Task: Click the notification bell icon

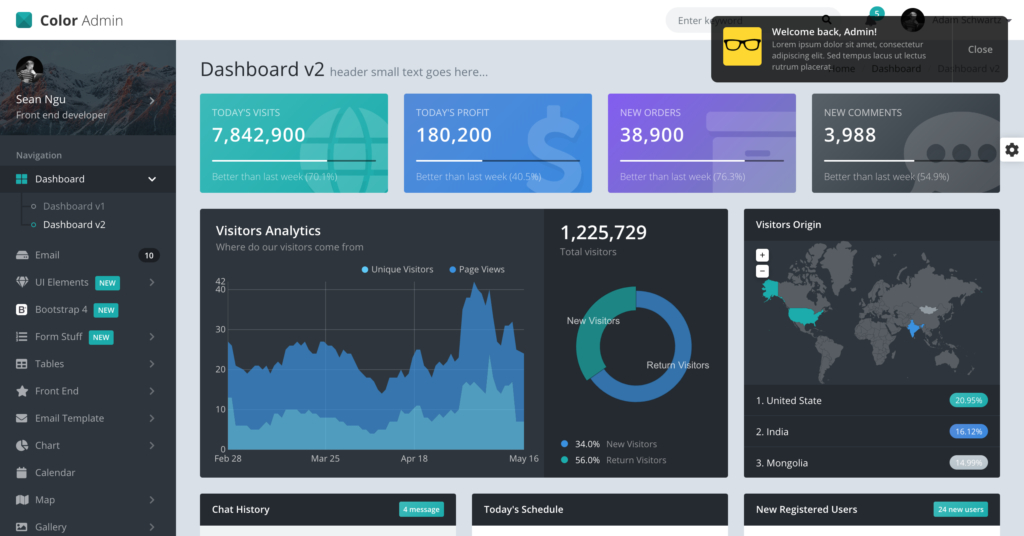Action: [871, 20]
